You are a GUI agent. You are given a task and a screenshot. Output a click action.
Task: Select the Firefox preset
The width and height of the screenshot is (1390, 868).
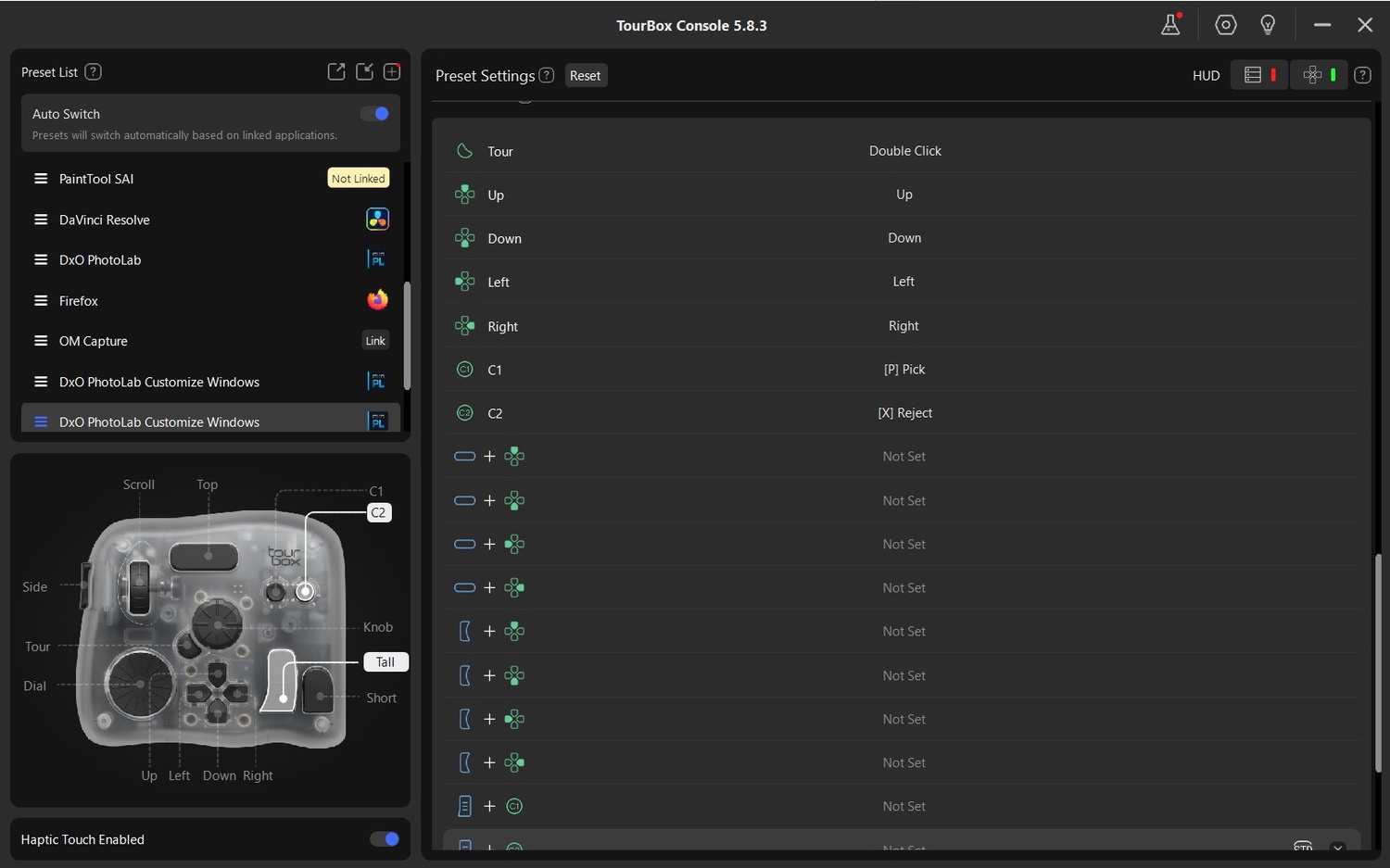click(x=79, y=301)
